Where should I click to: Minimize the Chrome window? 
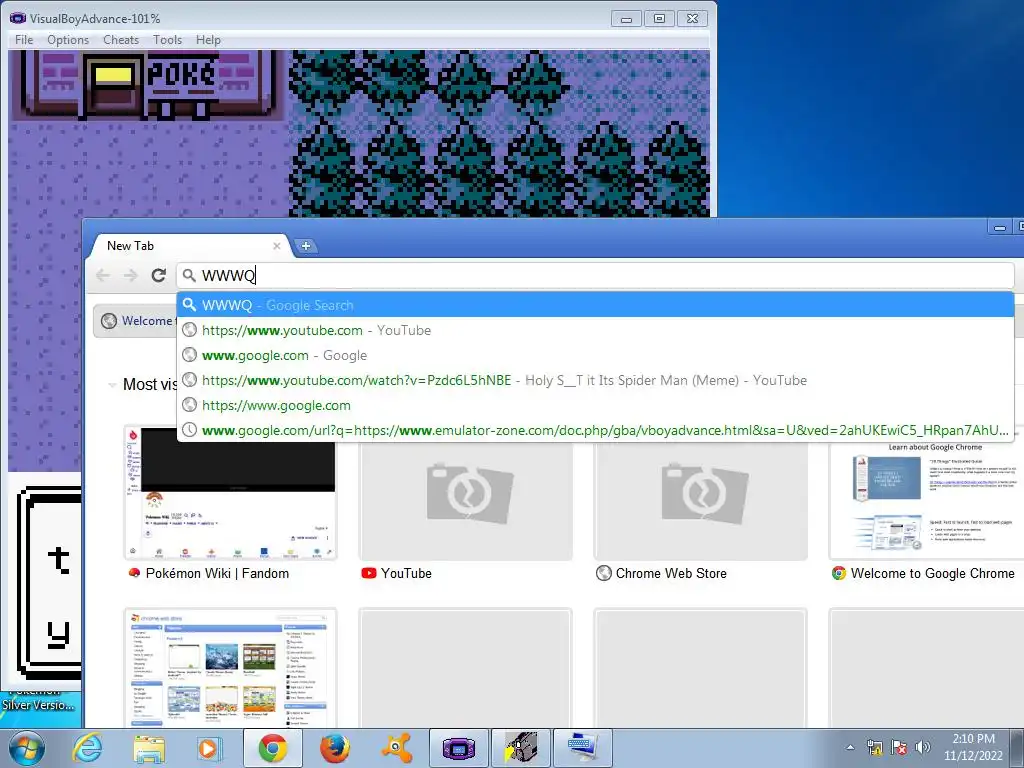coord(999,227)
